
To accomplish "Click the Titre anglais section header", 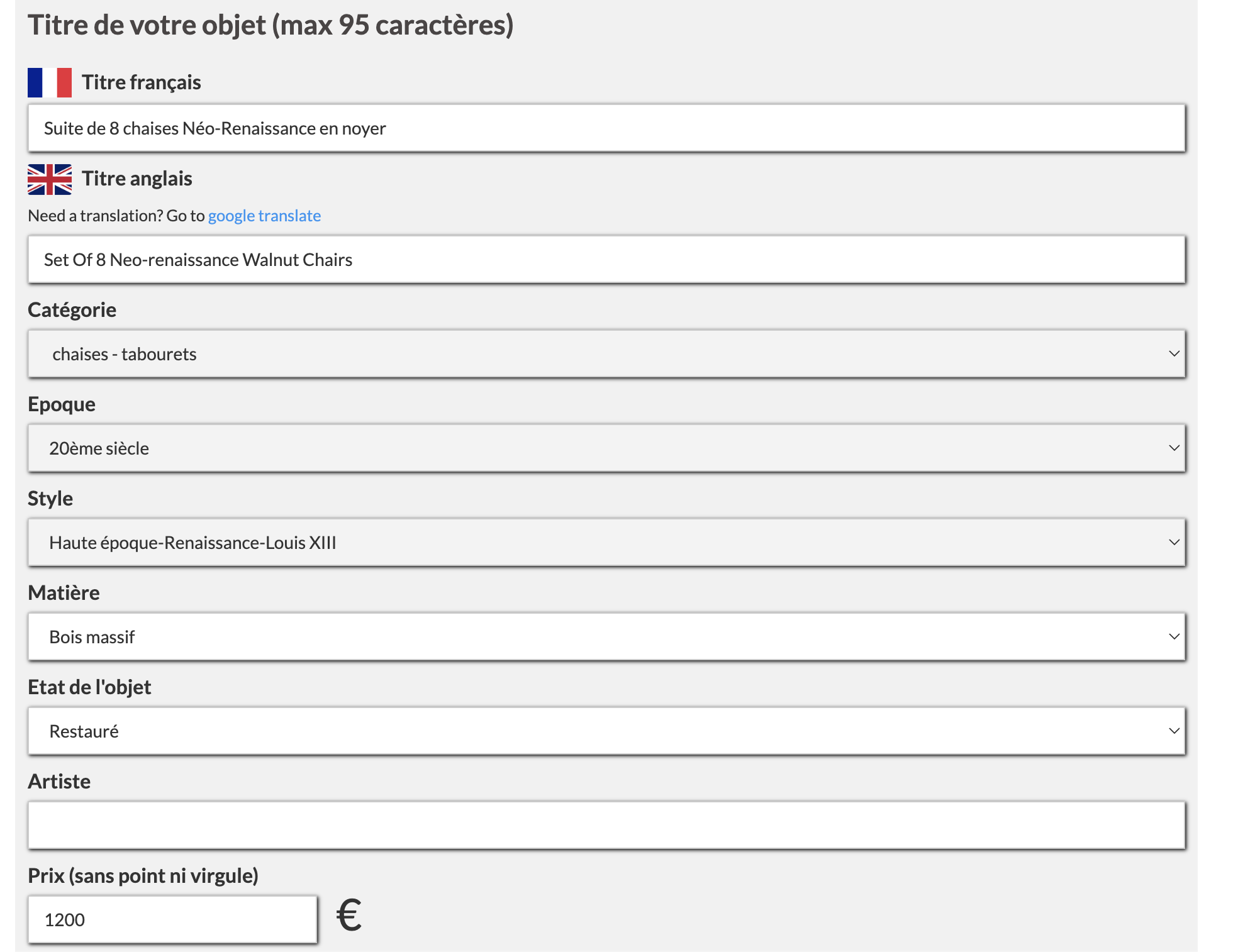I will point(136,179).
